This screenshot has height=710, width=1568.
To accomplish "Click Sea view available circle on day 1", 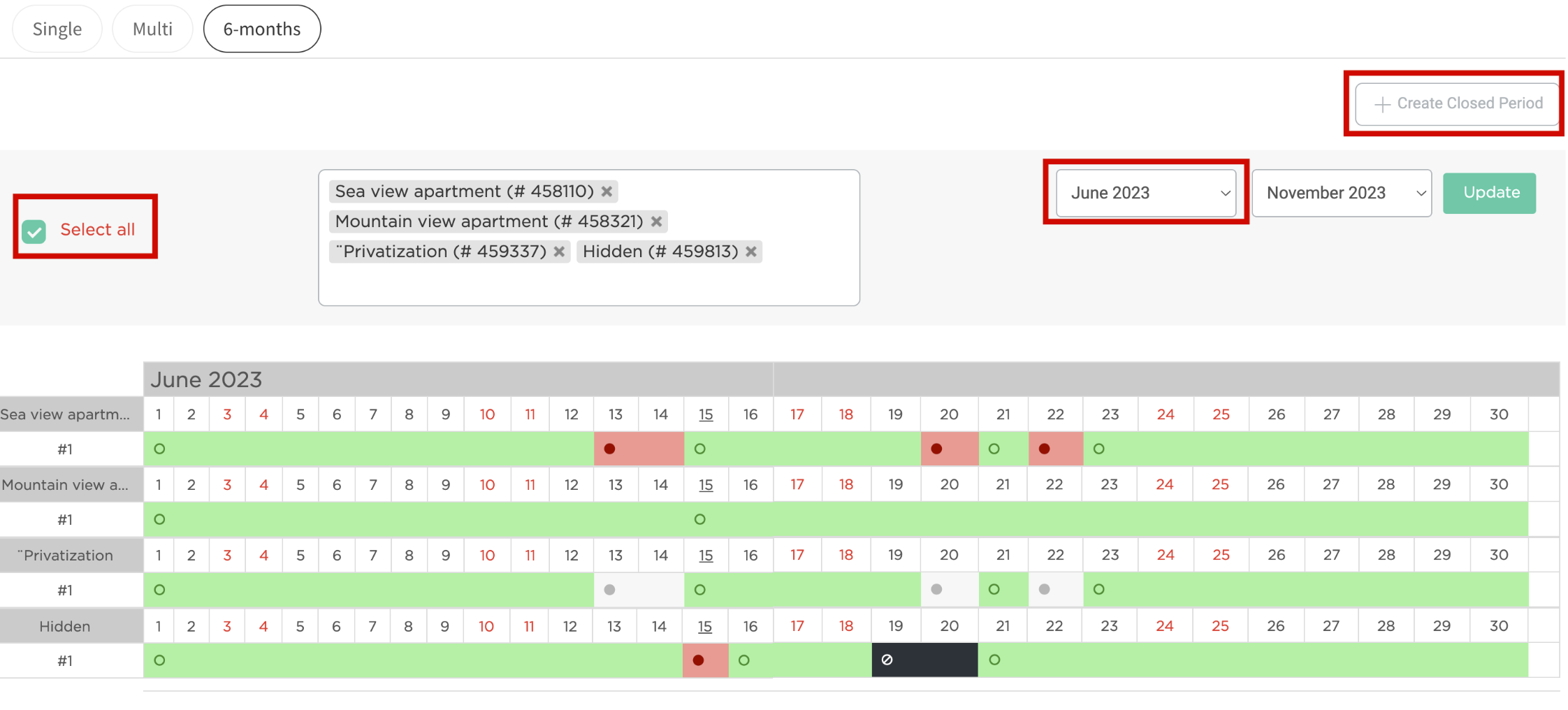I will coord(159,449).
